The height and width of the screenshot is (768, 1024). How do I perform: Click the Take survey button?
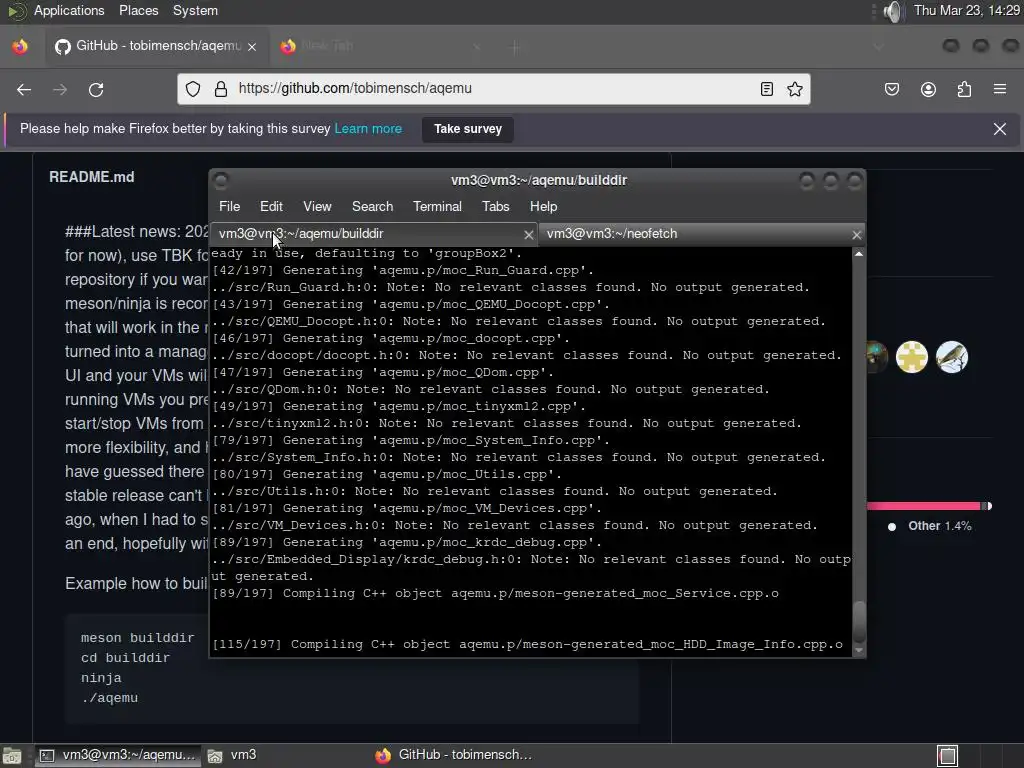(468, 129)
